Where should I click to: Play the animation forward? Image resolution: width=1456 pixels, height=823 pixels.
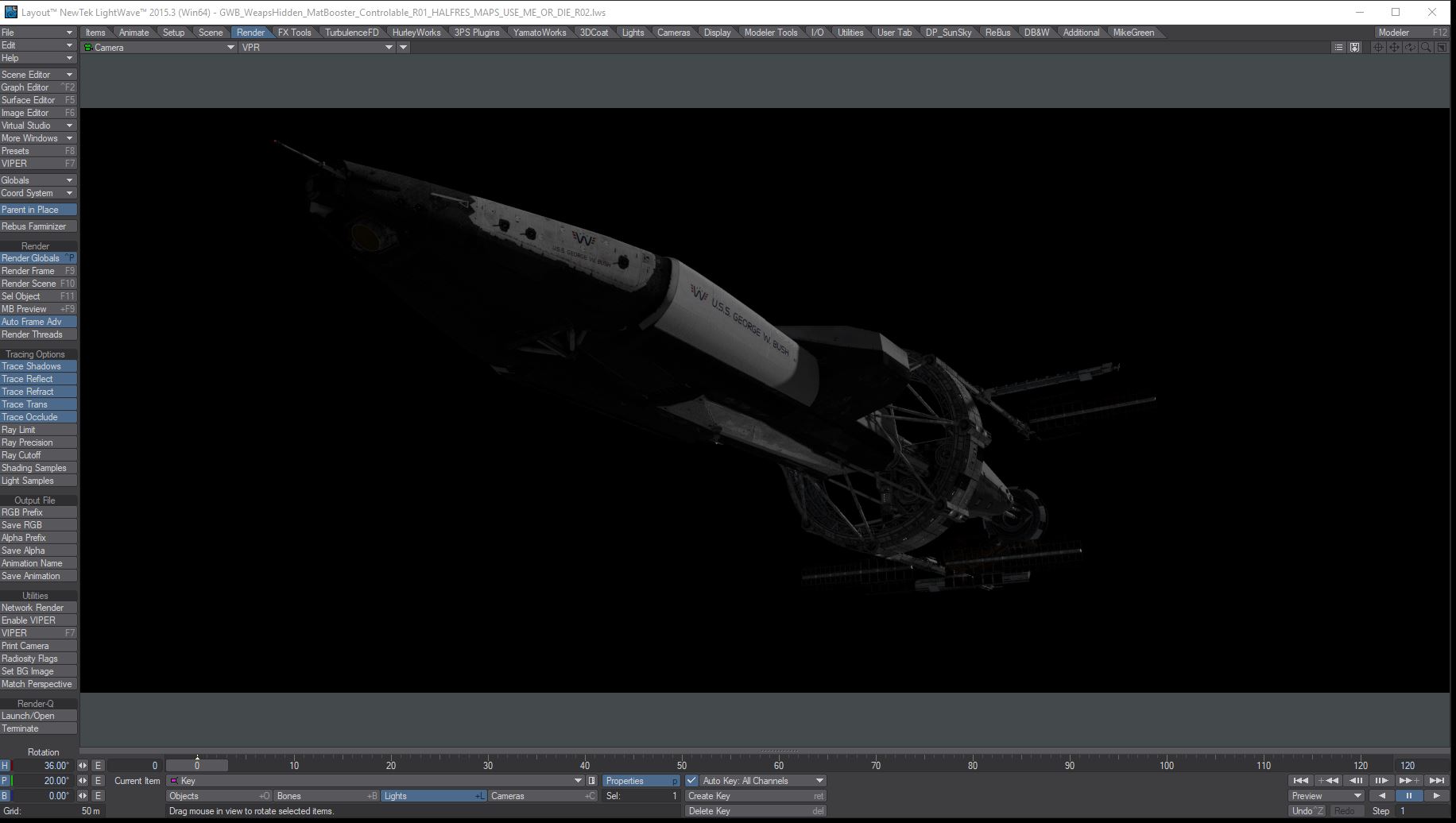click(x=1436, y=796)
